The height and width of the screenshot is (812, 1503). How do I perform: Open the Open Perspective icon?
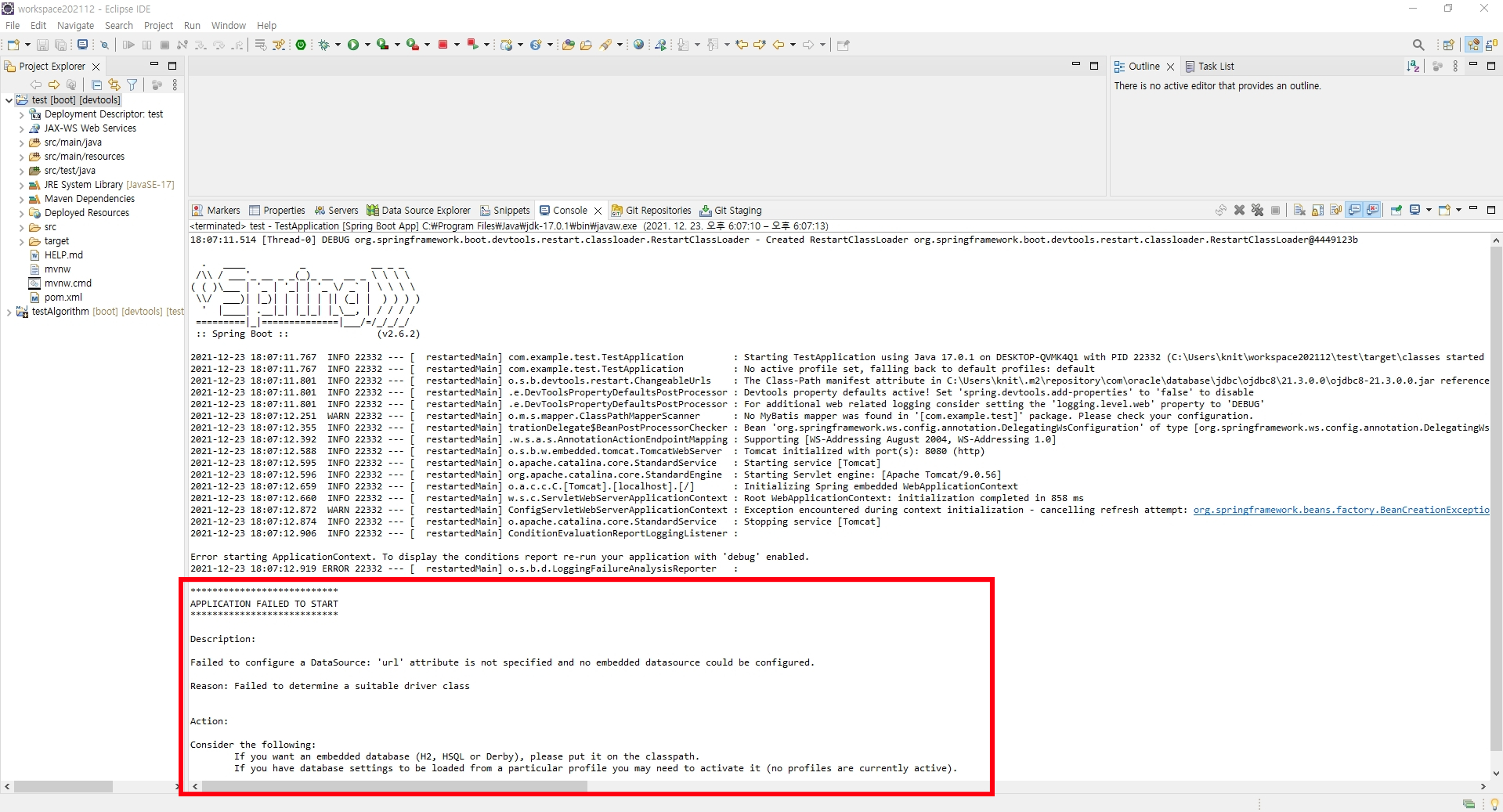[1449, 45]
